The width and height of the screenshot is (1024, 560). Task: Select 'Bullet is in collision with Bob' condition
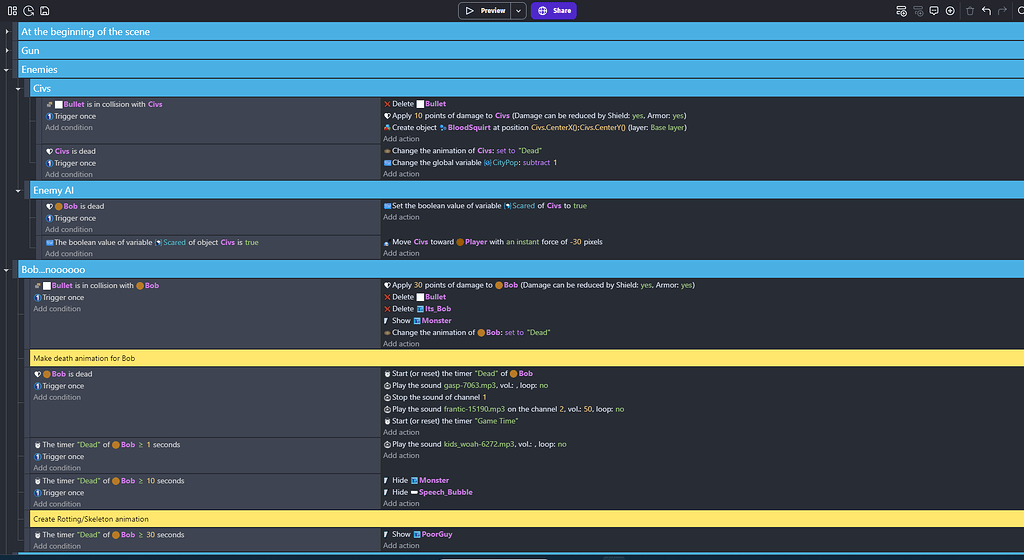[x=96, y=286]
